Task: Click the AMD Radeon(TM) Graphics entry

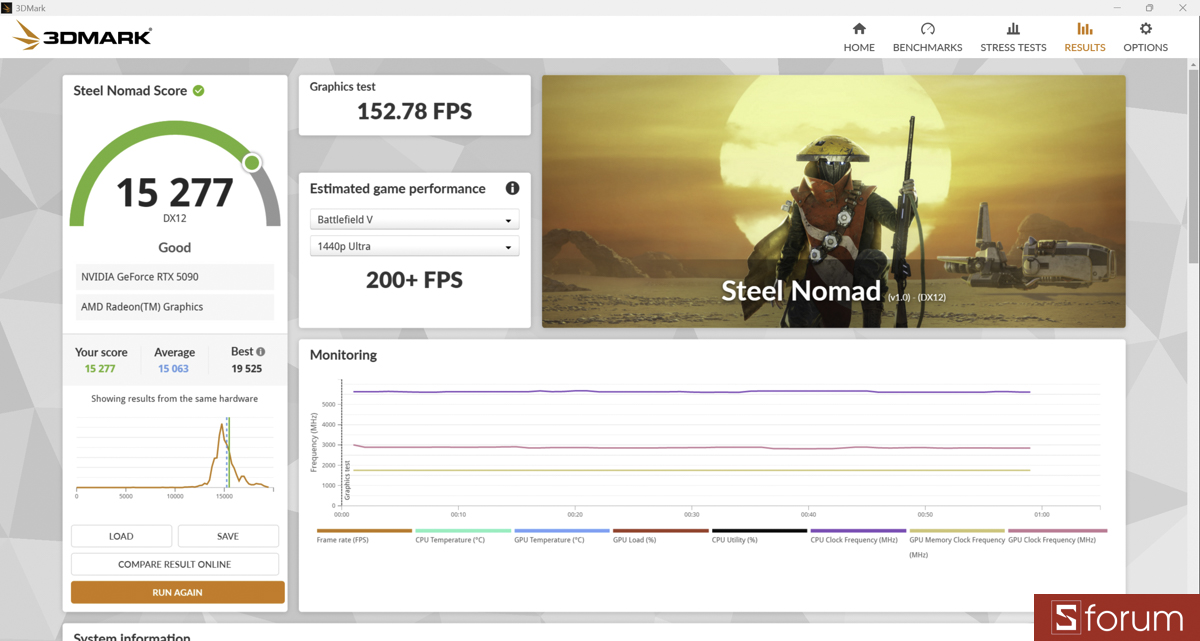Action: pyautogui.click(x=175, y=307)
